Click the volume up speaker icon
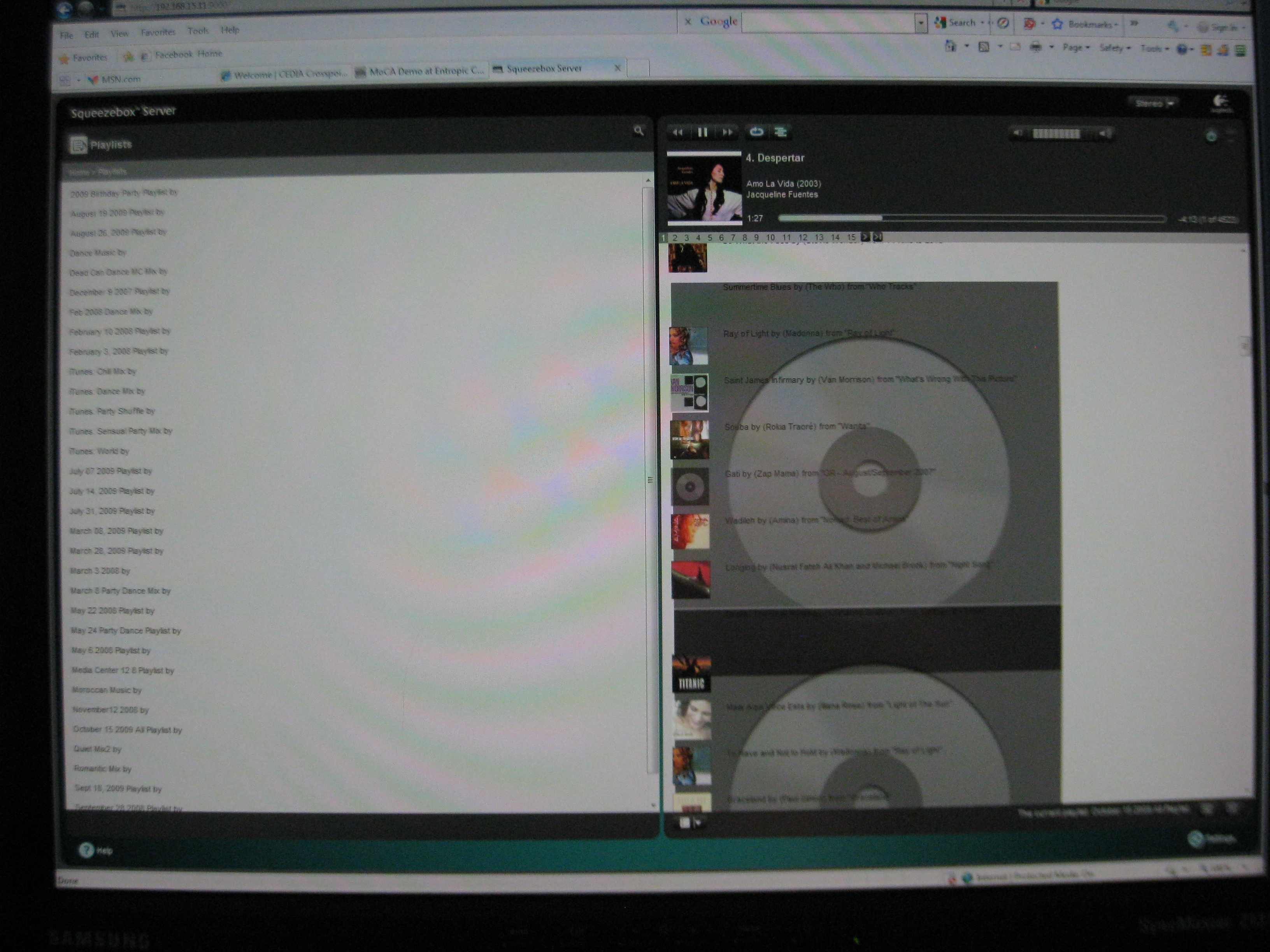1270x952 pixels. click(x=1103, y=134)
